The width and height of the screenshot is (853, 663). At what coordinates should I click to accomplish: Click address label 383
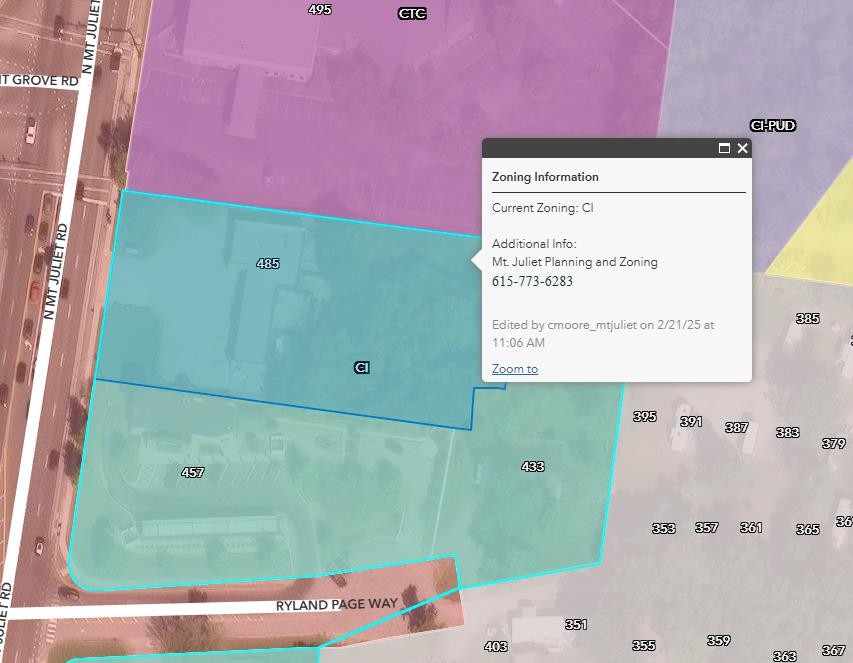pos(787,432)
